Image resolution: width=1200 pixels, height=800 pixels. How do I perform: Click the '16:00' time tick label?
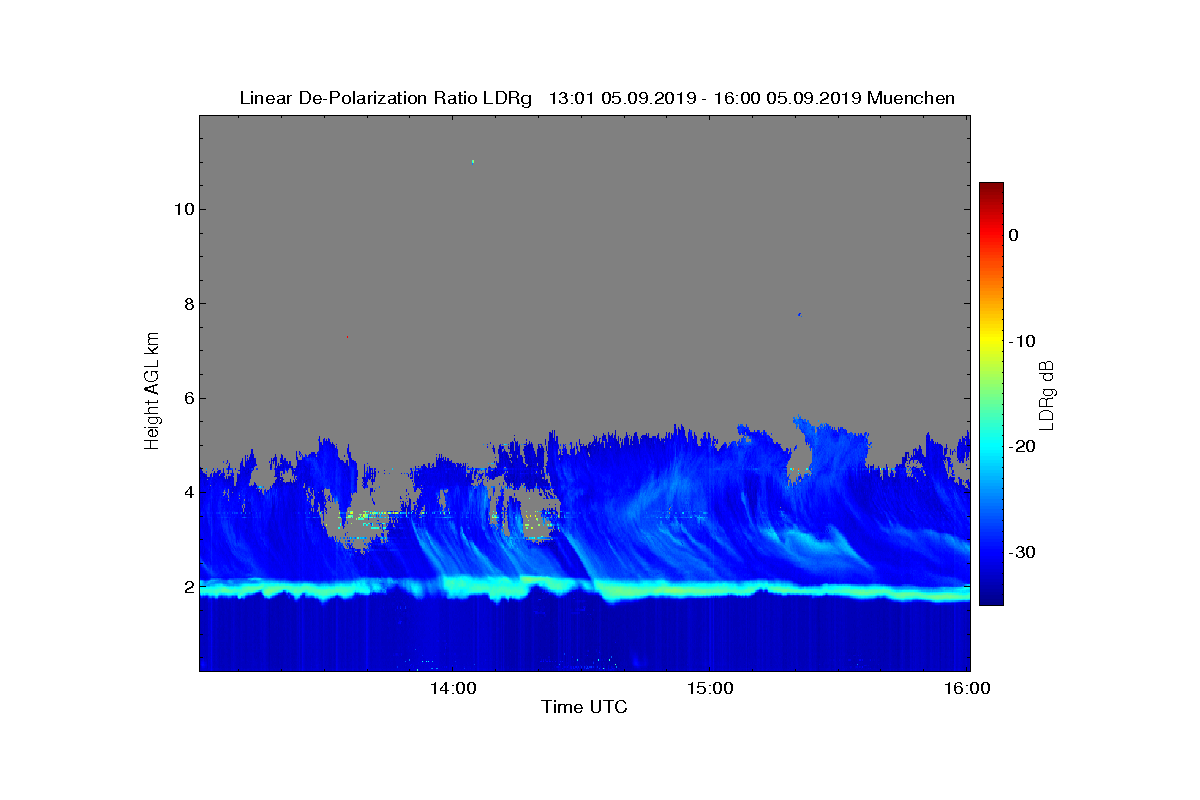pos(969,688)
